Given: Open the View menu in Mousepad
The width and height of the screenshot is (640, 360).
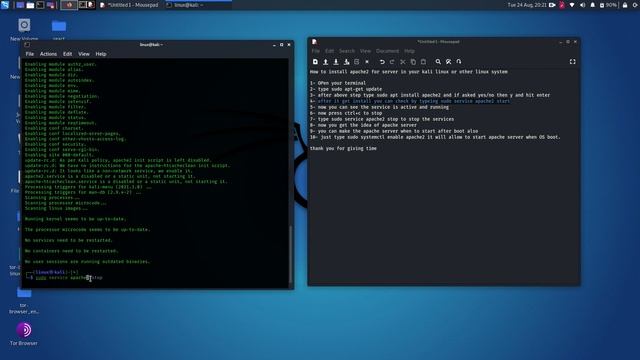Looking at the screenshot, I should click(x=365, y=51).
